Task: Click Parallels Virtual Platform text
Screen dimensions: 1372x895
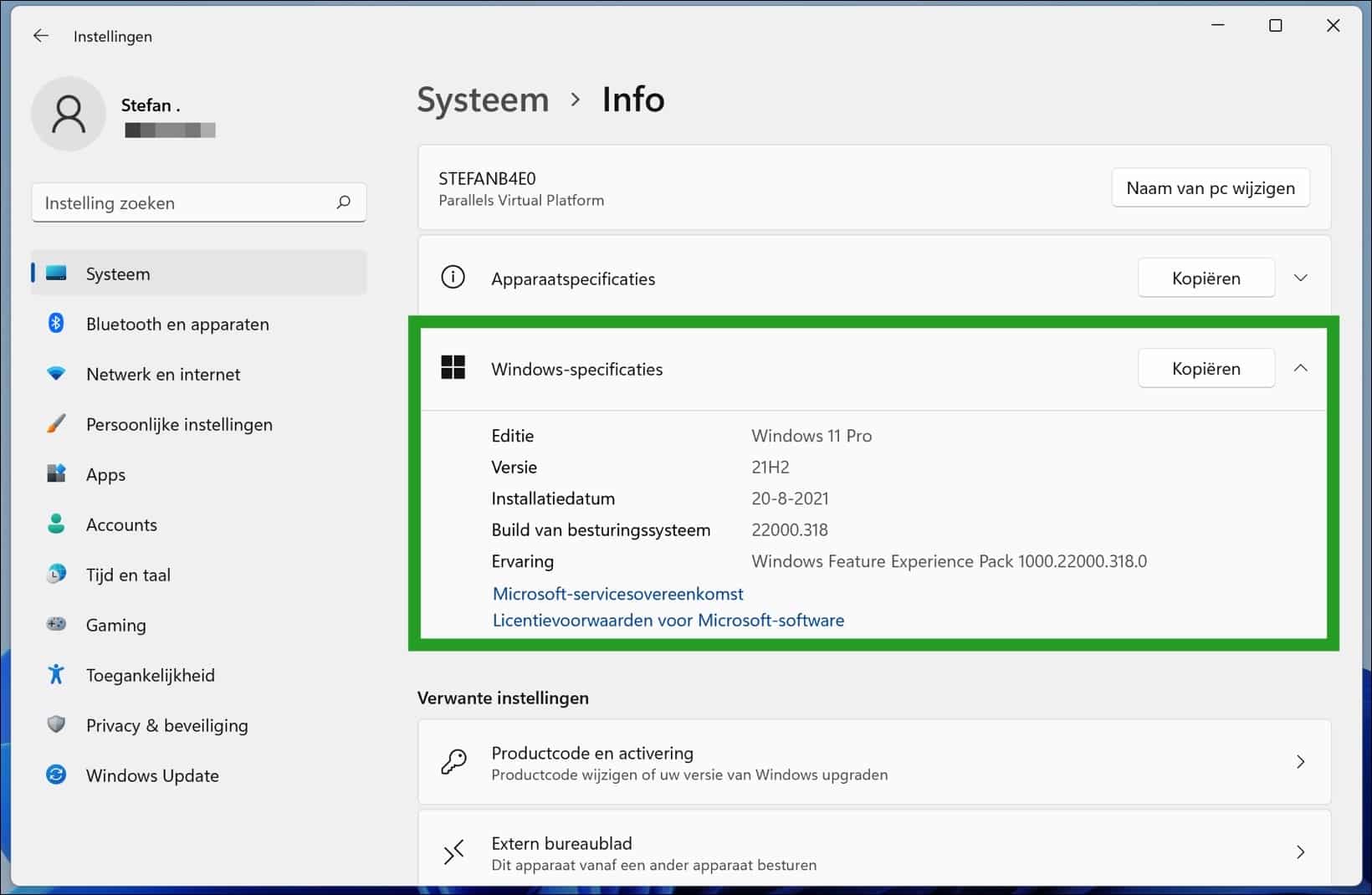Action: [521, 201]
